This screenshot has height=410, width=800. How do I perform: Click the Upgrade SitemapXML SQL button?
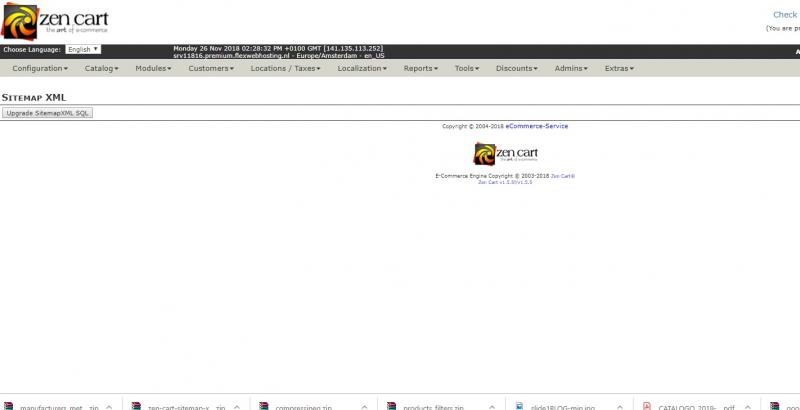(47, 113)
